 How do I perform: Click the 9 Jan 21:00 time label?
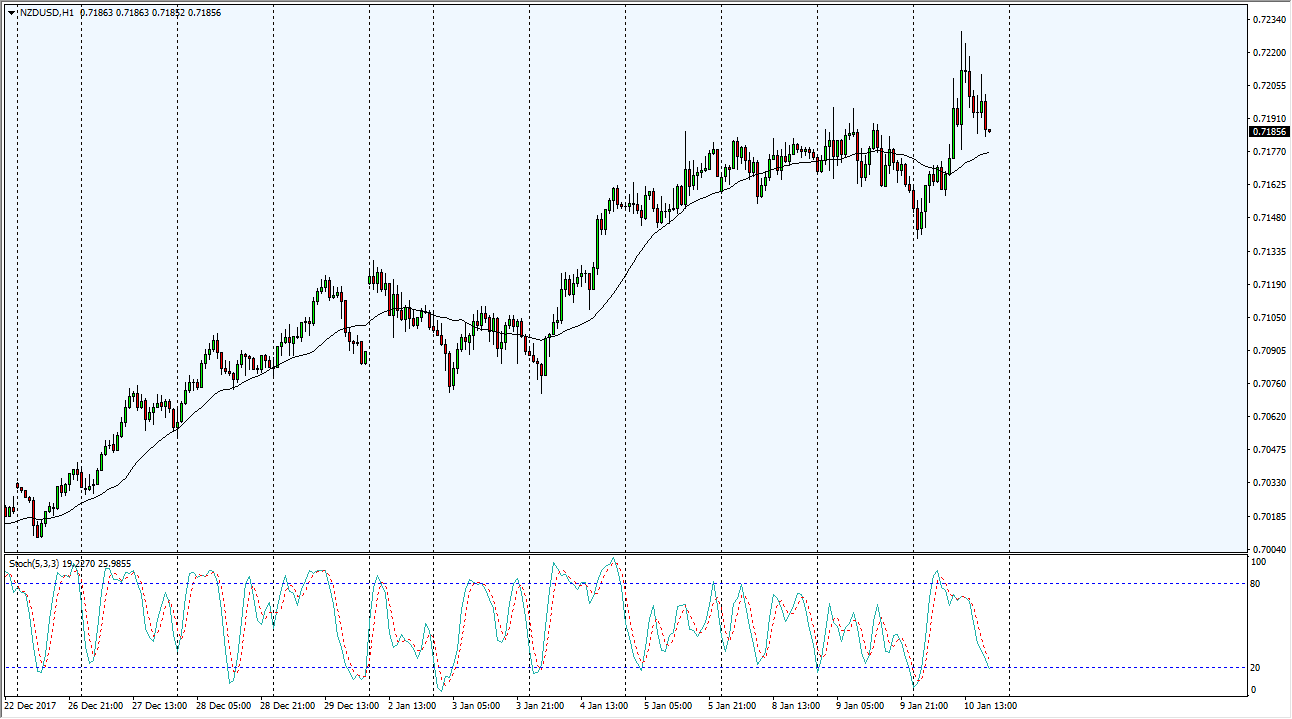click(x=927, y=706)
